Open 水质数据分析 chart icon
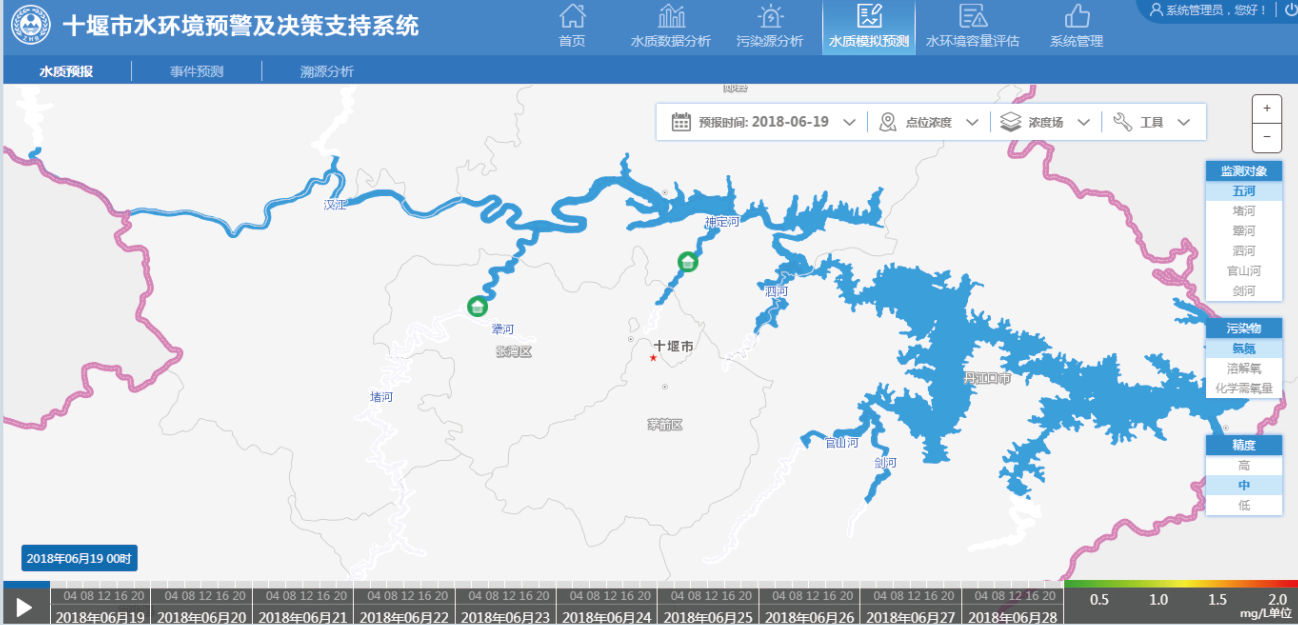 pos(671,17)
